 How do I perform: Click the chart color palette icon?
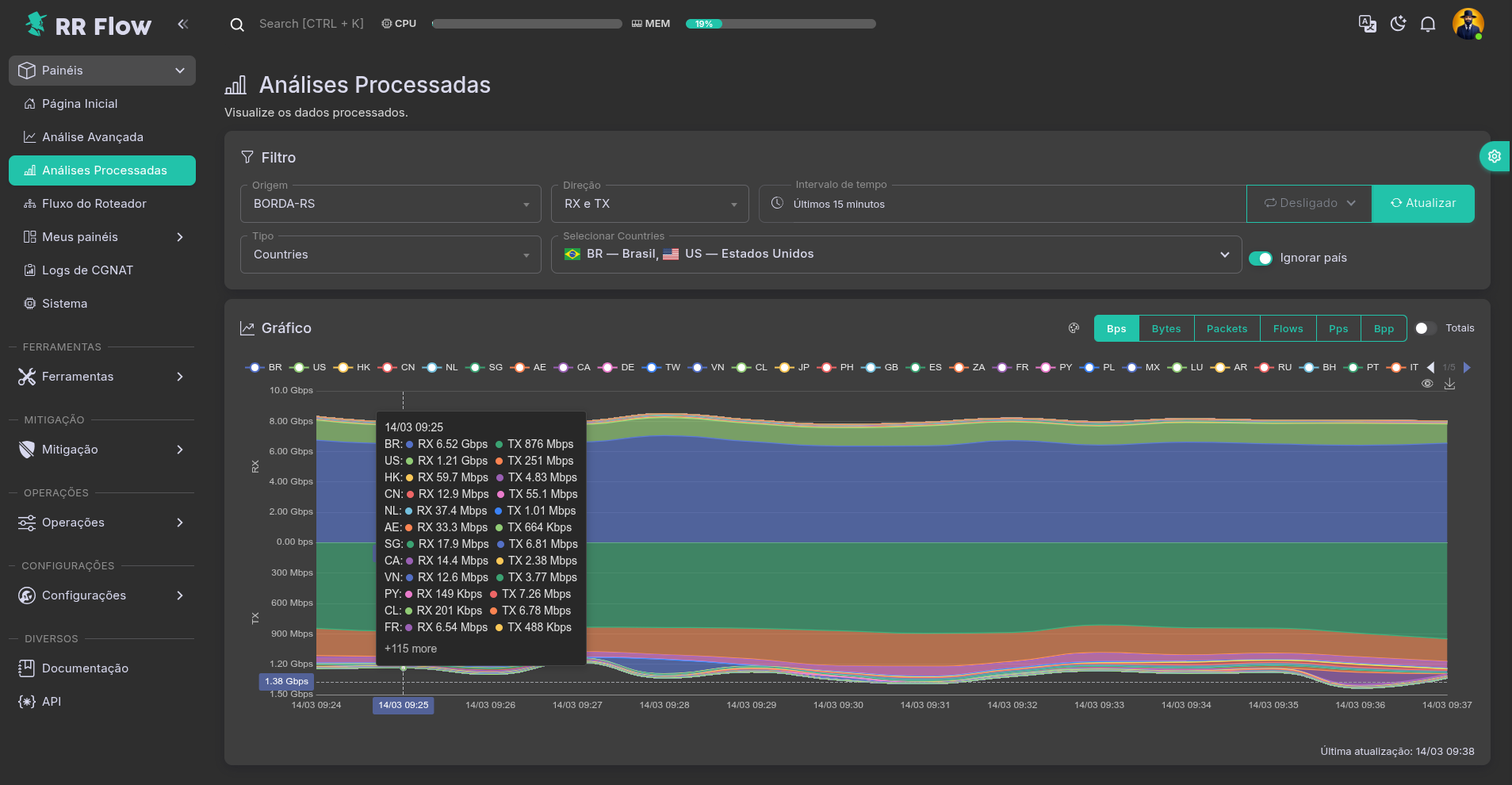(x=1074, y=328)
